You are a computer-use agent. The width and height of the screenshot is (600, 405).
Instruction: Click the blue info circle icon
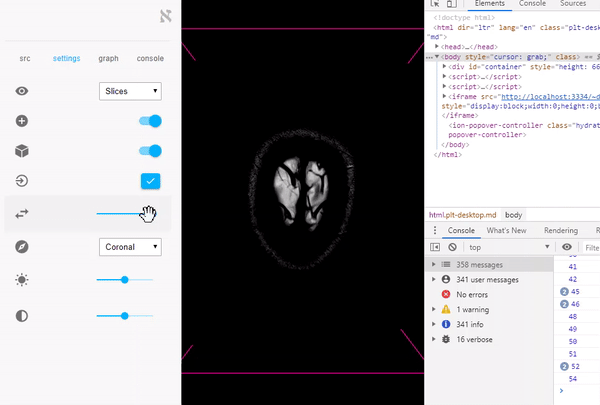tap(446, 324)
